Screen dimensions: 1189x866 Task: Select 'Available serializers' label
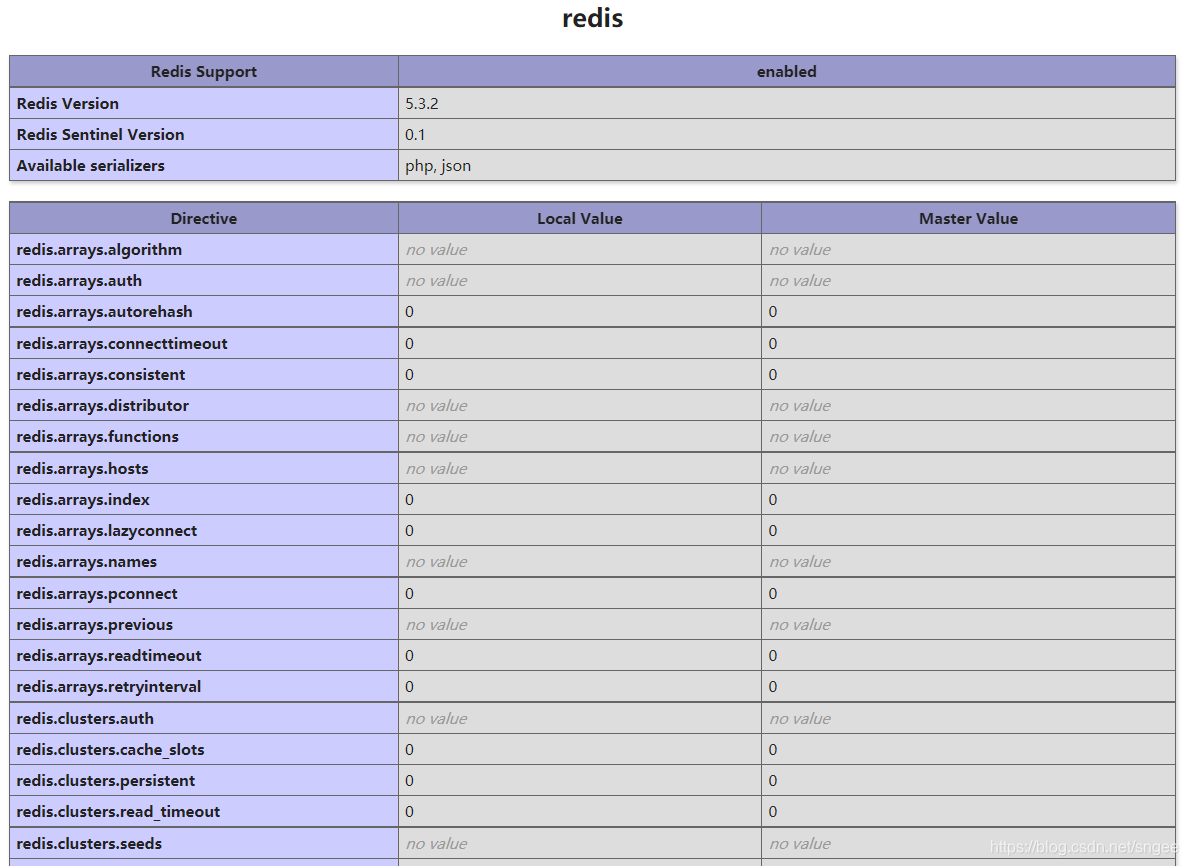click(x=90, y=165)
